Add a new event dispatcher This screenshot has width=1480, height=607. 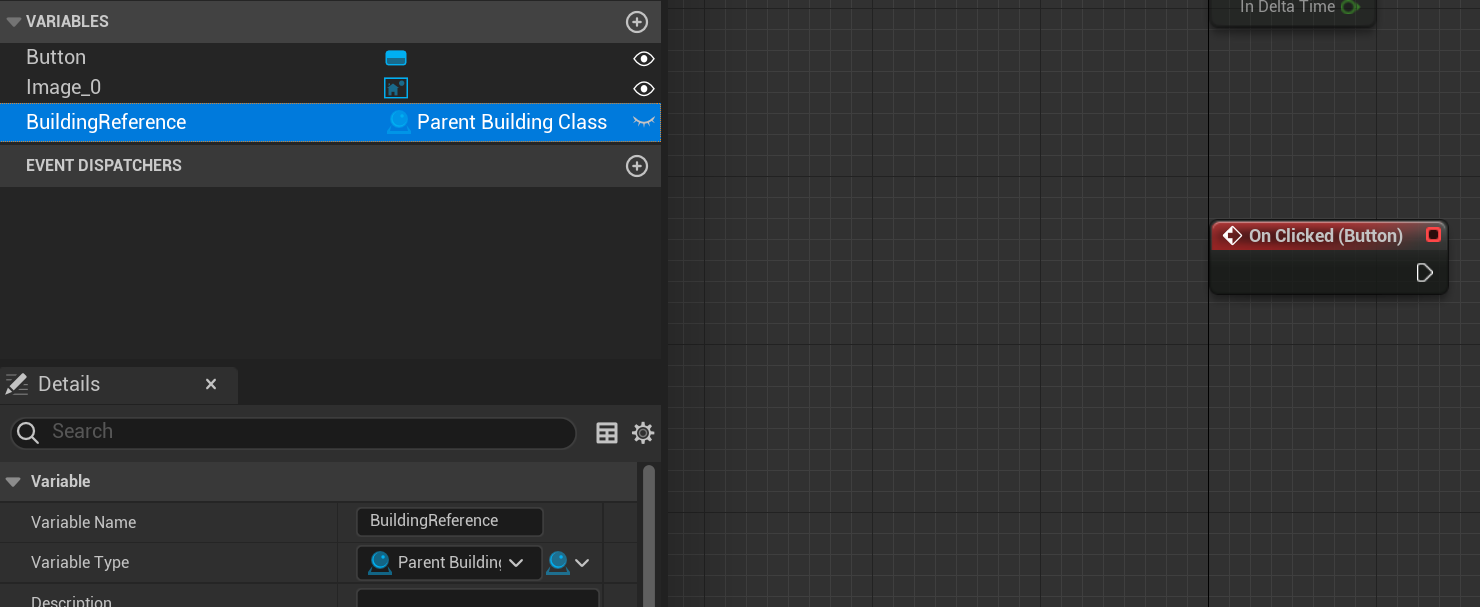(x=637, y=166)
